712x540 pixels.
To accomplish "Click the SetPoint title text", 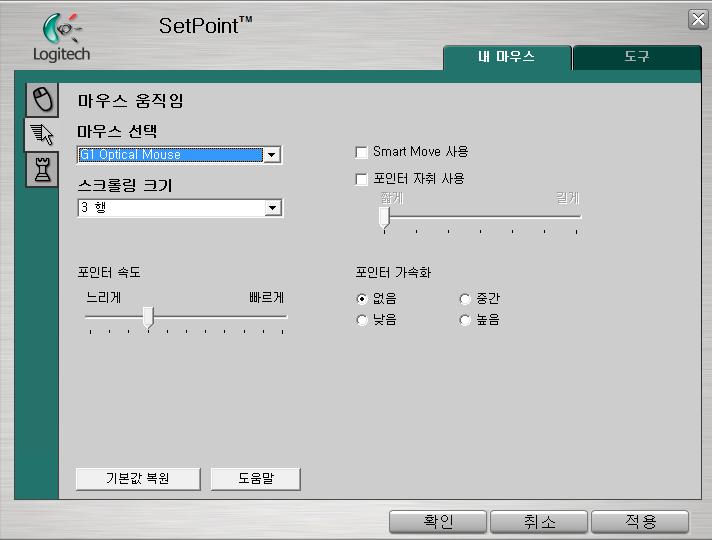I will tap(205, 26).
